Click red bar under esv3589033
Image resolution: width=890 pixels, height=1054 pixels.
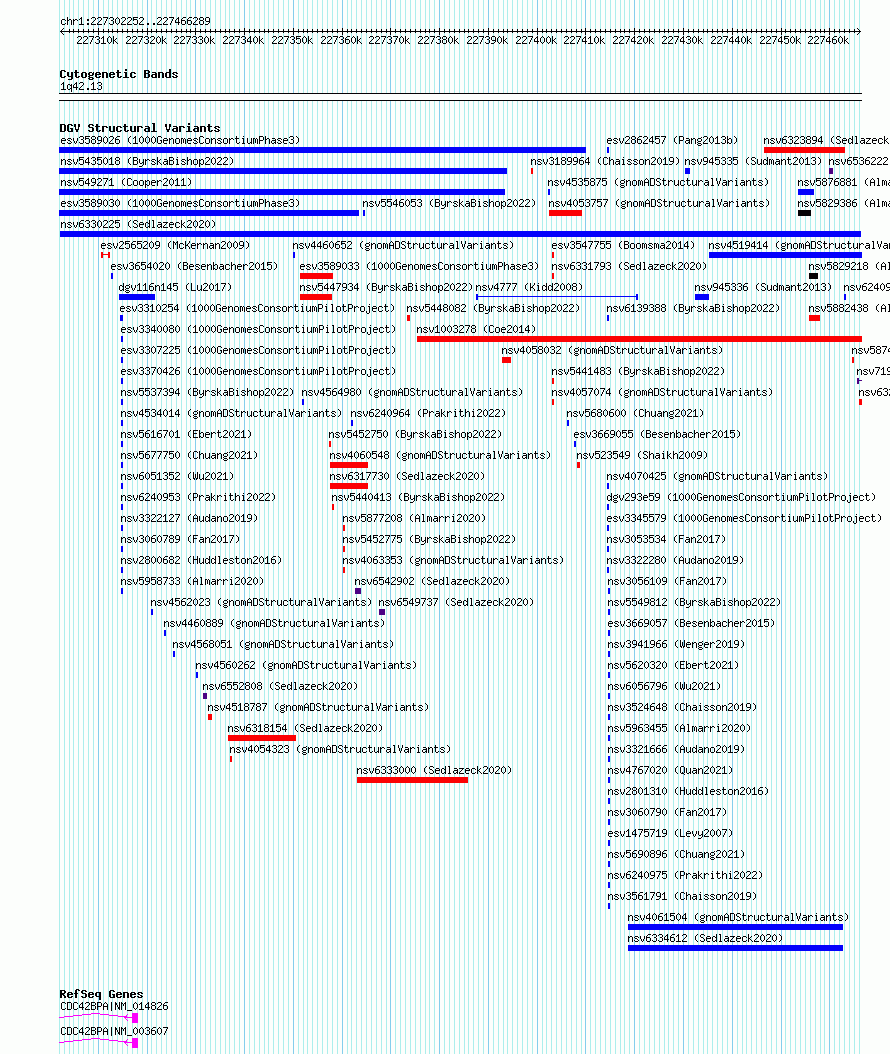pyautogui.click(x=317, y=276)
